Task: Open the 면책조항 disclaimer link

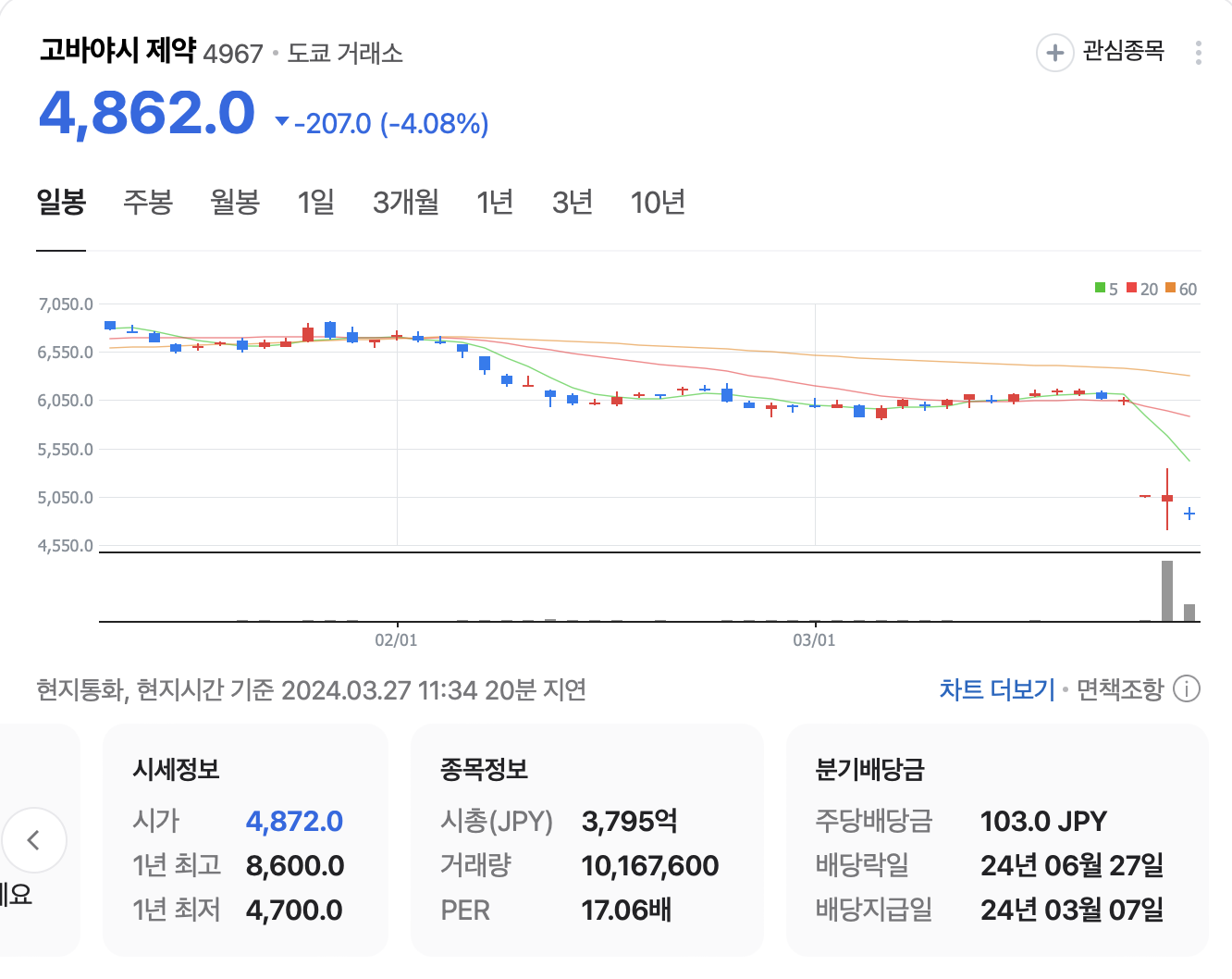Action: pyautogui.click(x=1120, y=689)
